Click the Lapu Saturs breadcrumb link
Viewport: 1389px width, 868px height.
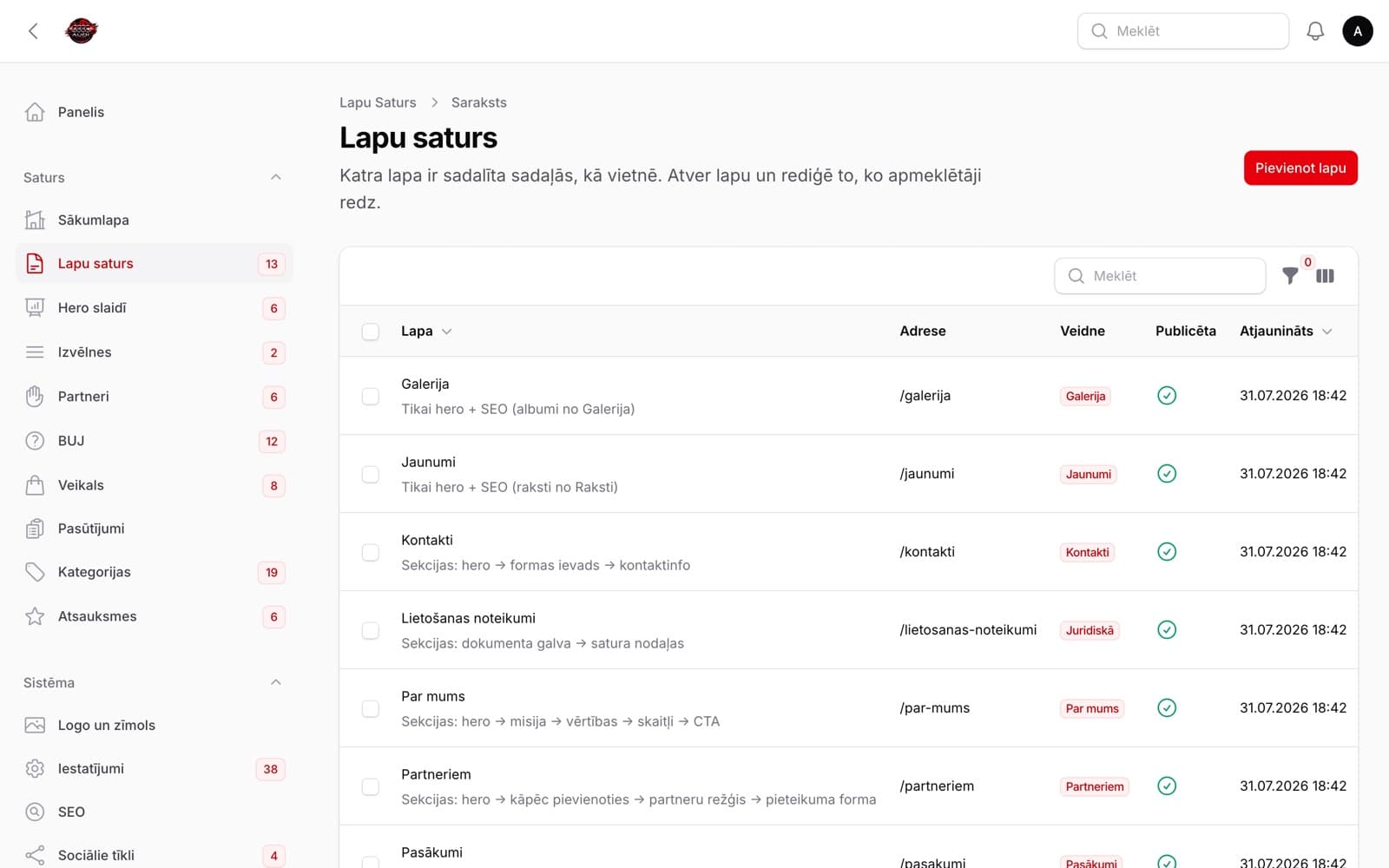coord(378,102)
